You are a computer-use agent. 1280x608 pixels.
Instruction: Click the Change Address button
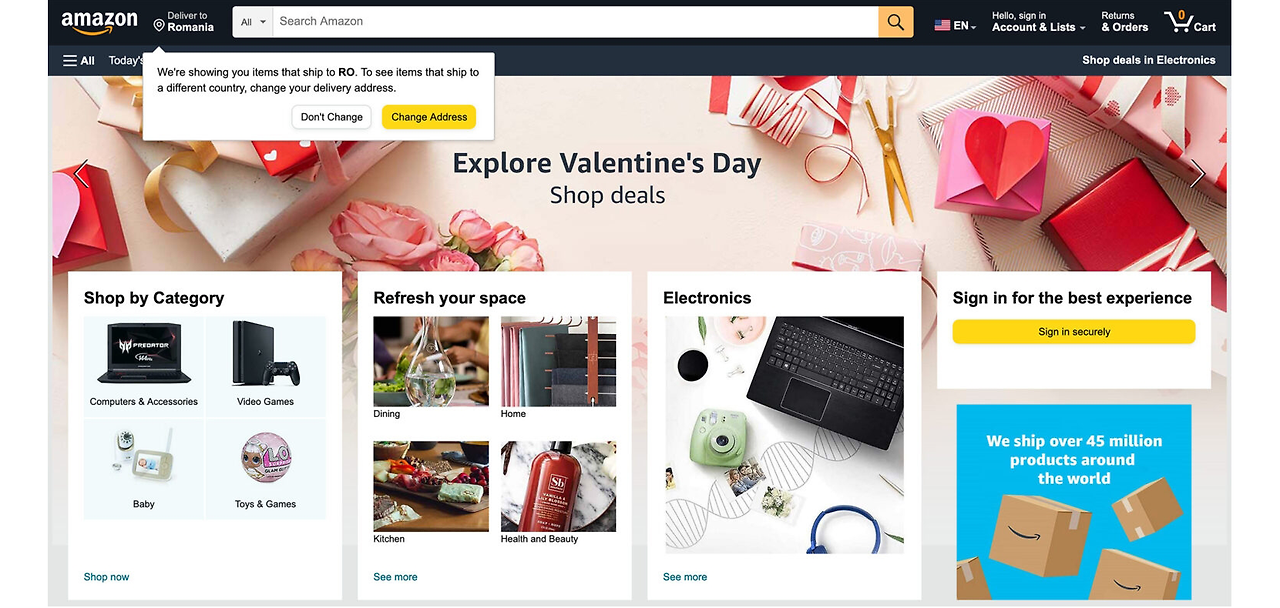coord(429,117)
